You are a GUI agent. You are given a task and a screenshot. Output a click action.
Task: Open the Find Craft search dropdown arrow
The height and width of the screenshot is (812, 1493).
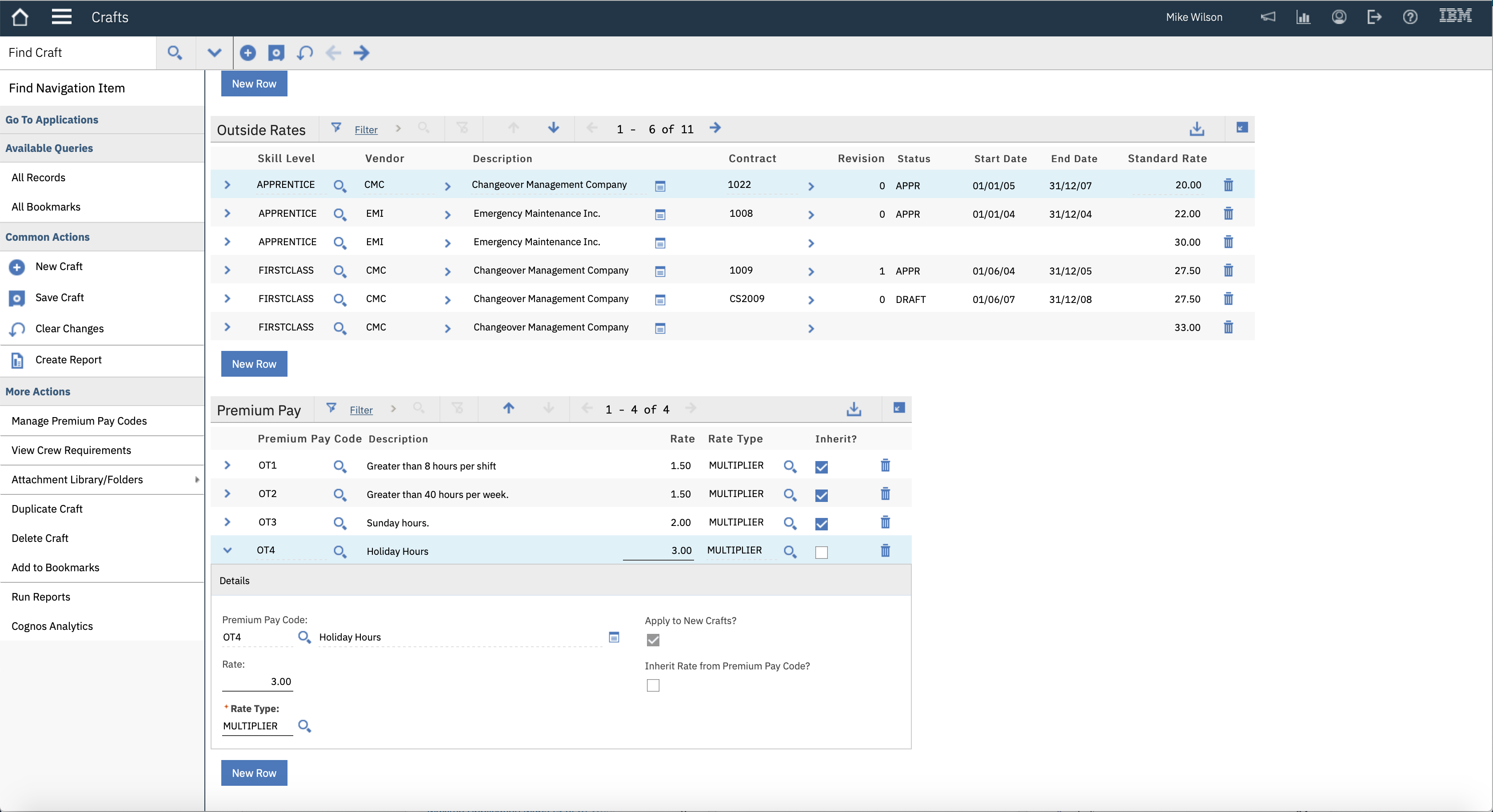pos(215,53)
